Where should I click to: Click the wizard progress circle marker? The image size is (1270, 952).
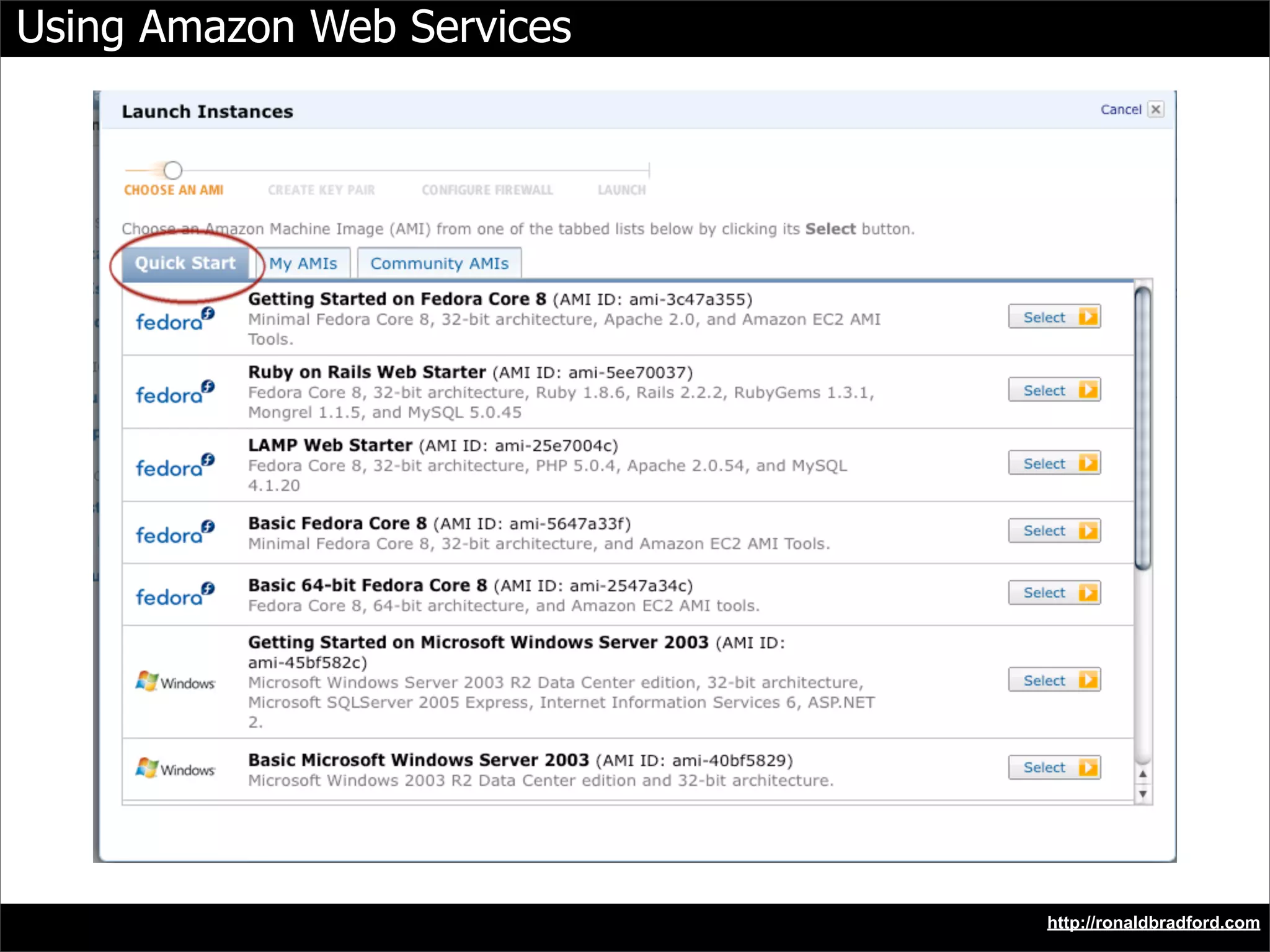tap(173, 170)
